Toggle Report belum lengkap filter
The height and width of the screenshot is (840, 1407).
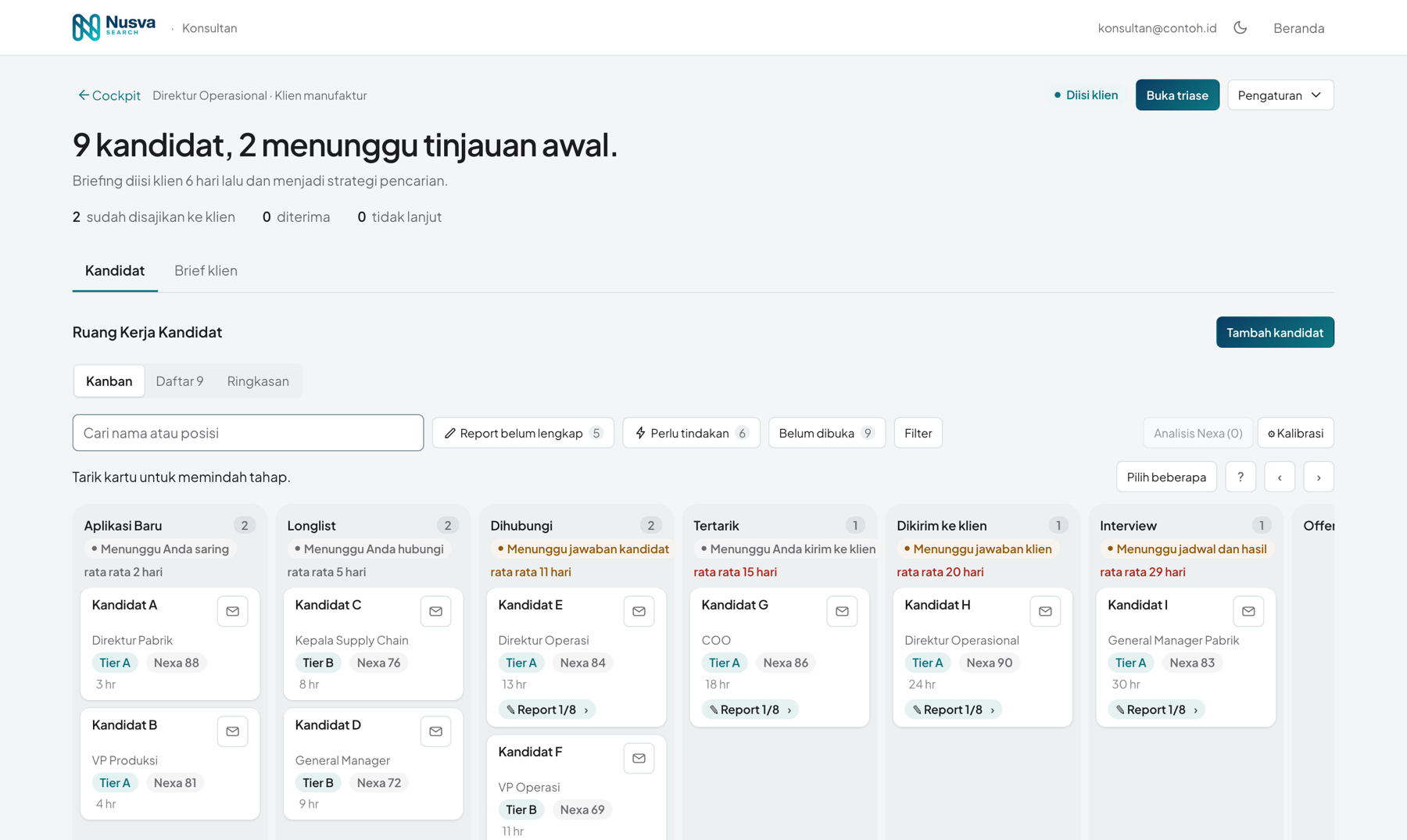pyautogui.click(x=523, y=433)
